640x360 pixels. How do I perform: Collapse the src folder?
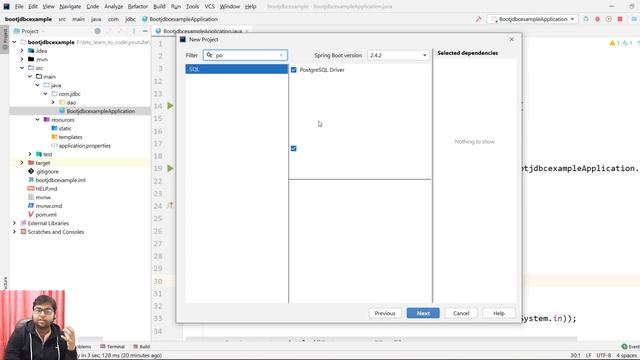pos(22,68)
